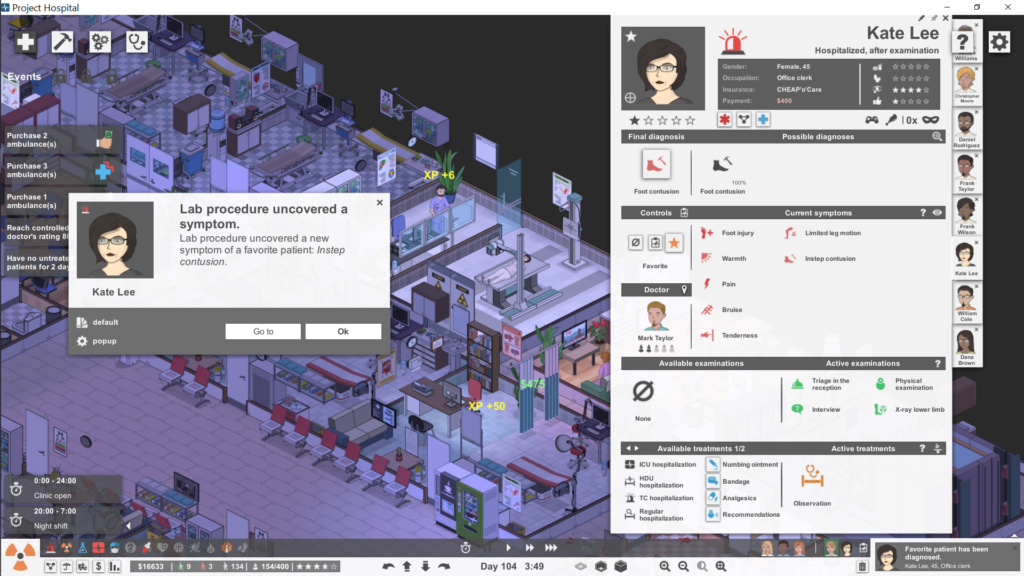Set fastest triple-arrow game speed
Viewport: 1024px width, 576px height.
tap(551, 548)
